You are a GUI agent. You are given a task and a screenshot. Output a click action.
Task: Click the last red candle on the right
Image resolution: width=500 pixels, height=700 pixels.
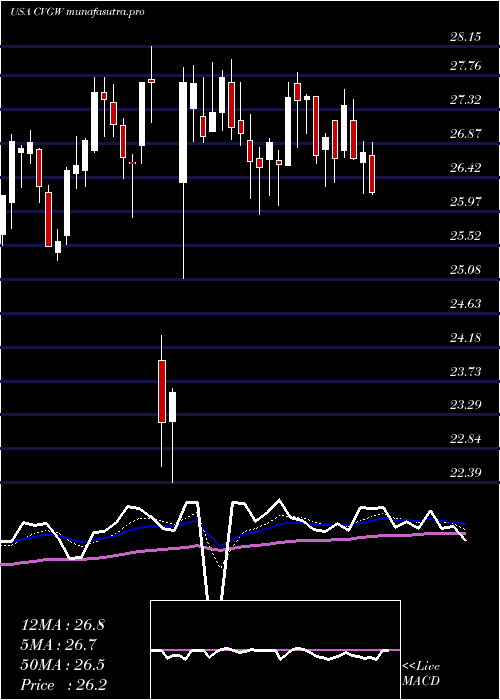coord(372,174)
